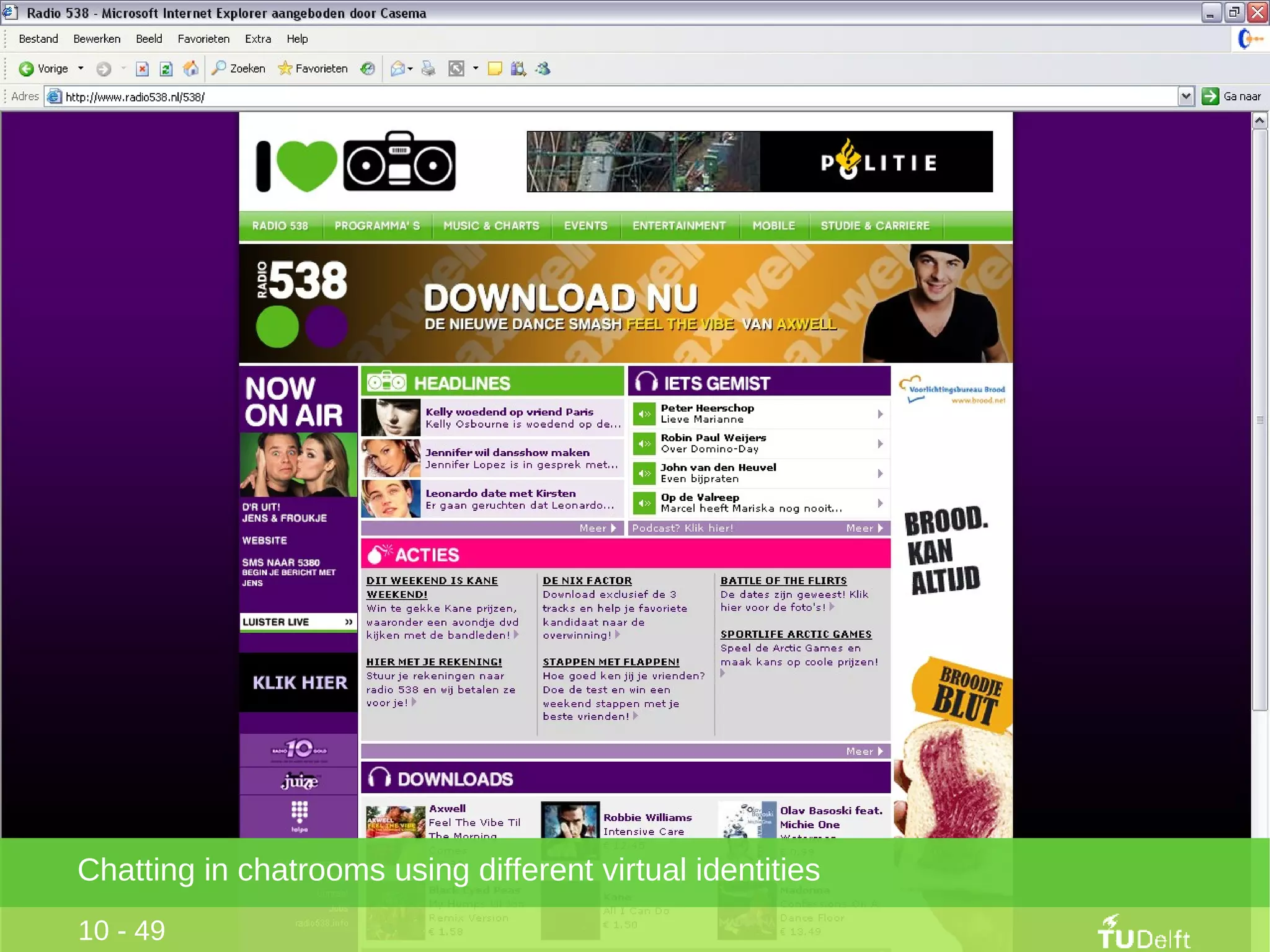Viewport: 1270px width, 952px height.
Task: Open the mail icon dropdown arrow
Action: (x=411, y=69)
